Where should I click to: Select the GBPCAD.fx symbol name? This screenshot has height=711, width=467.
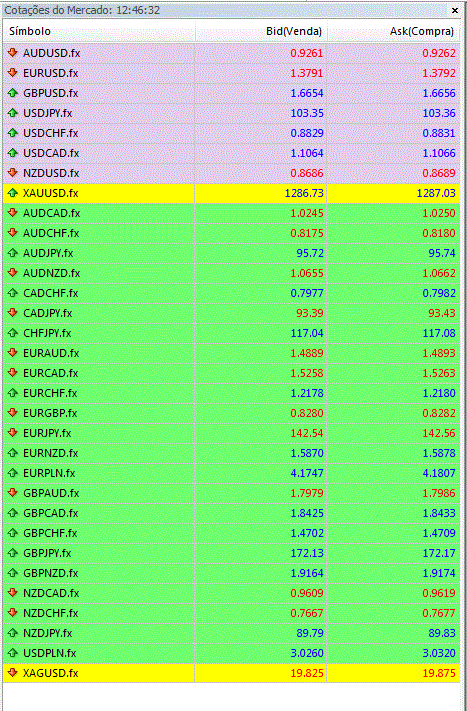tap(50, 513)
